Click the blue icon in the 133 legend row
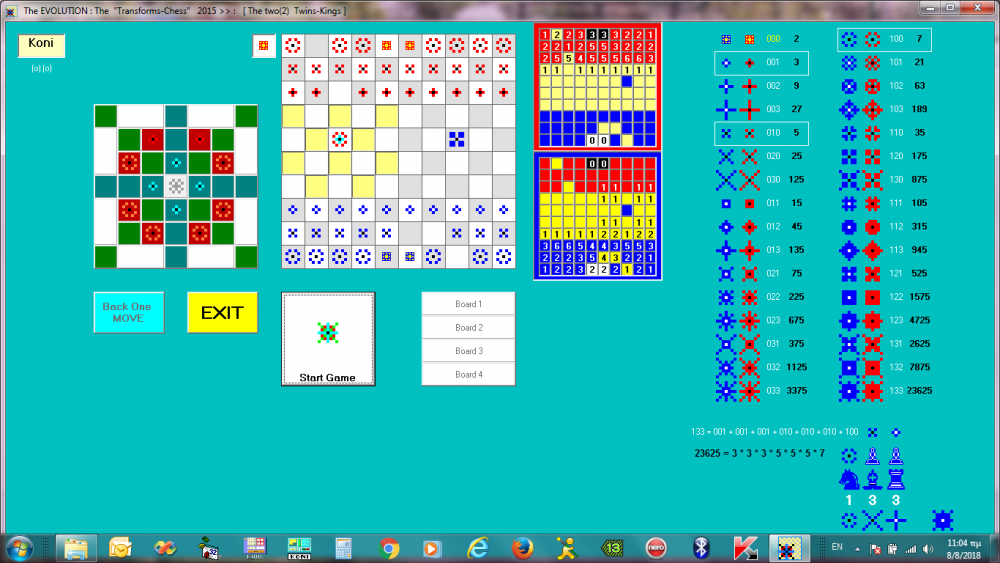Viewport: 1000px width, 563px height. point(849,391)
